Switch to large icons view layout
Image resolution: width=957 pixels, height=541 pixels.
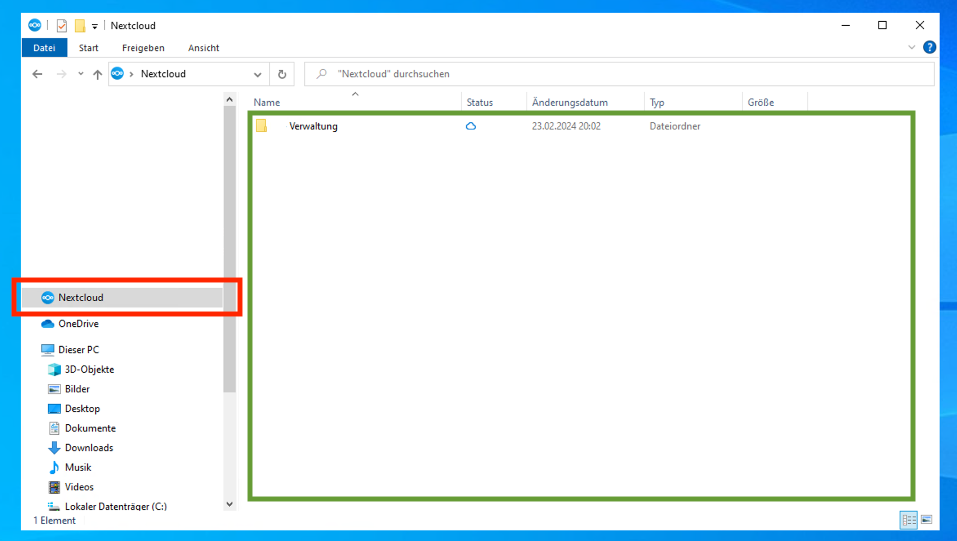(x=926, y=520)
